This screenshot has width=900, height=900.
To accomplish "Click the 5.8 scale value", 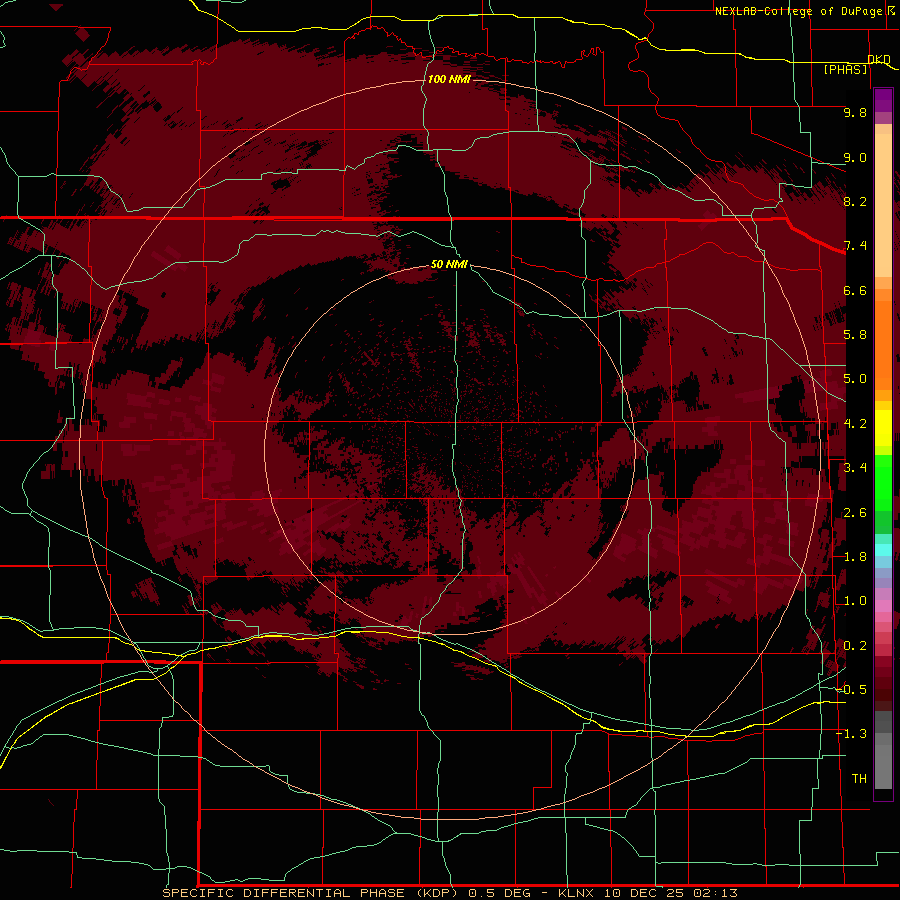I will (855, 335).
